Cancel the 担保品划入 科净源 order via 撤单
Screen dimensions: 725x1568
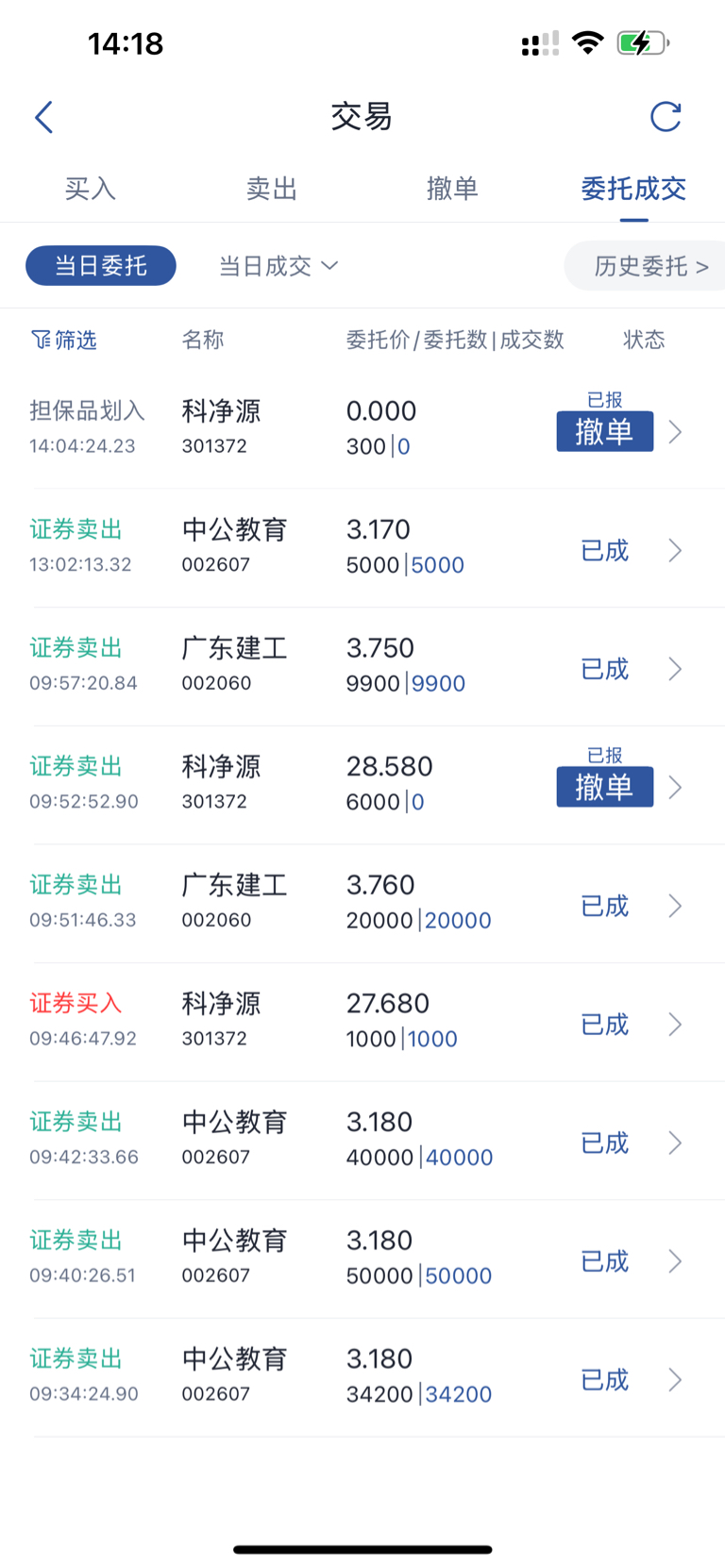[605, 431]
